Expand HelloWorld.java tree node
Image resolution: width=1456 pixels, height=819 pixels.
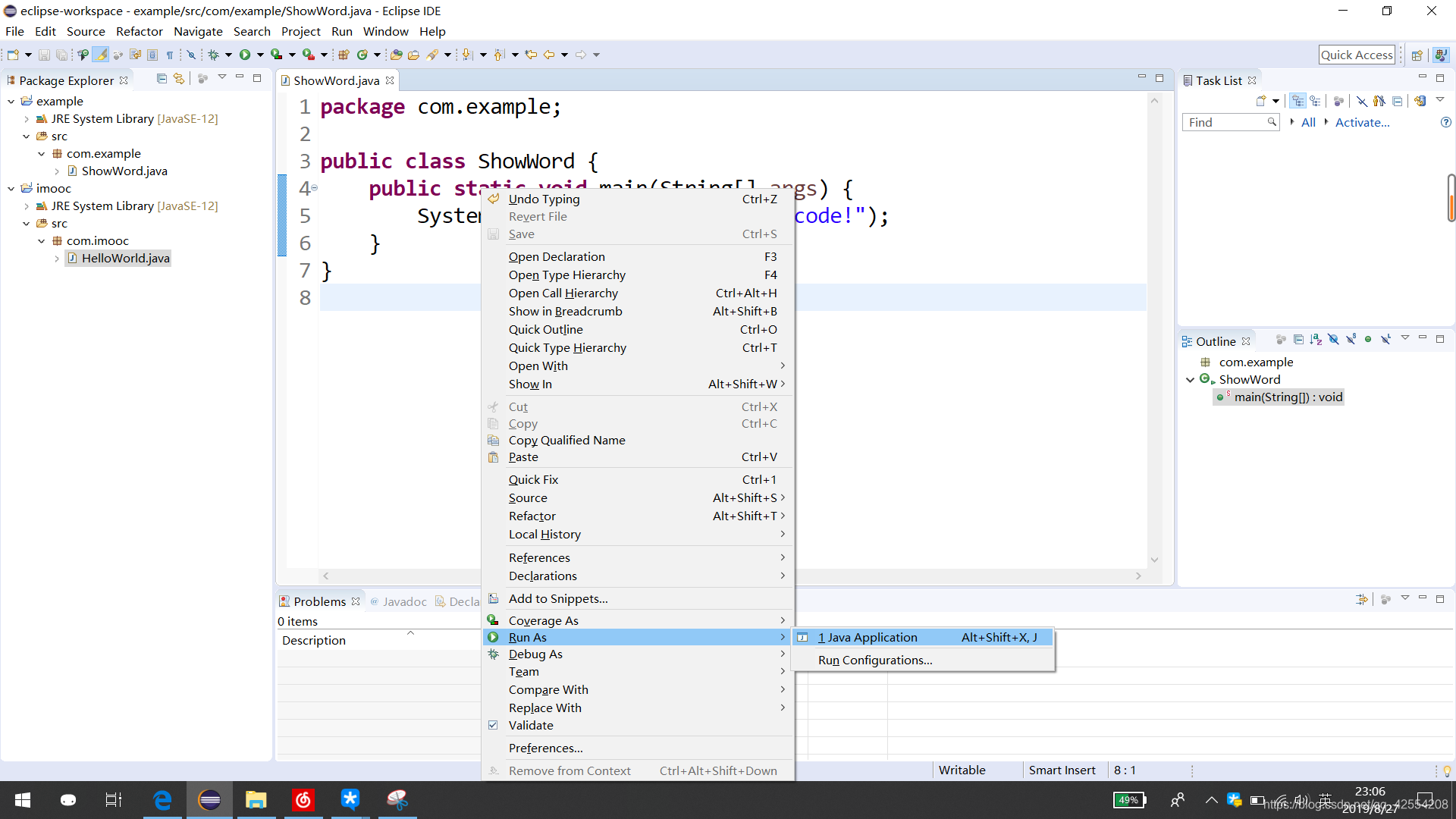click(x=57, y=259)
